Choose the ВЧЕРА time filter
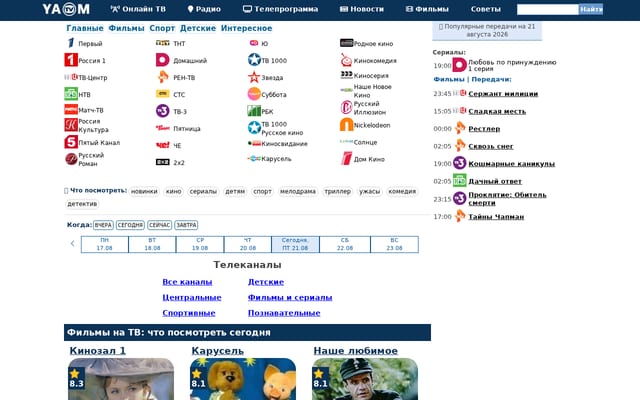Viewport: 640px width, 400px height. point(103,225)
